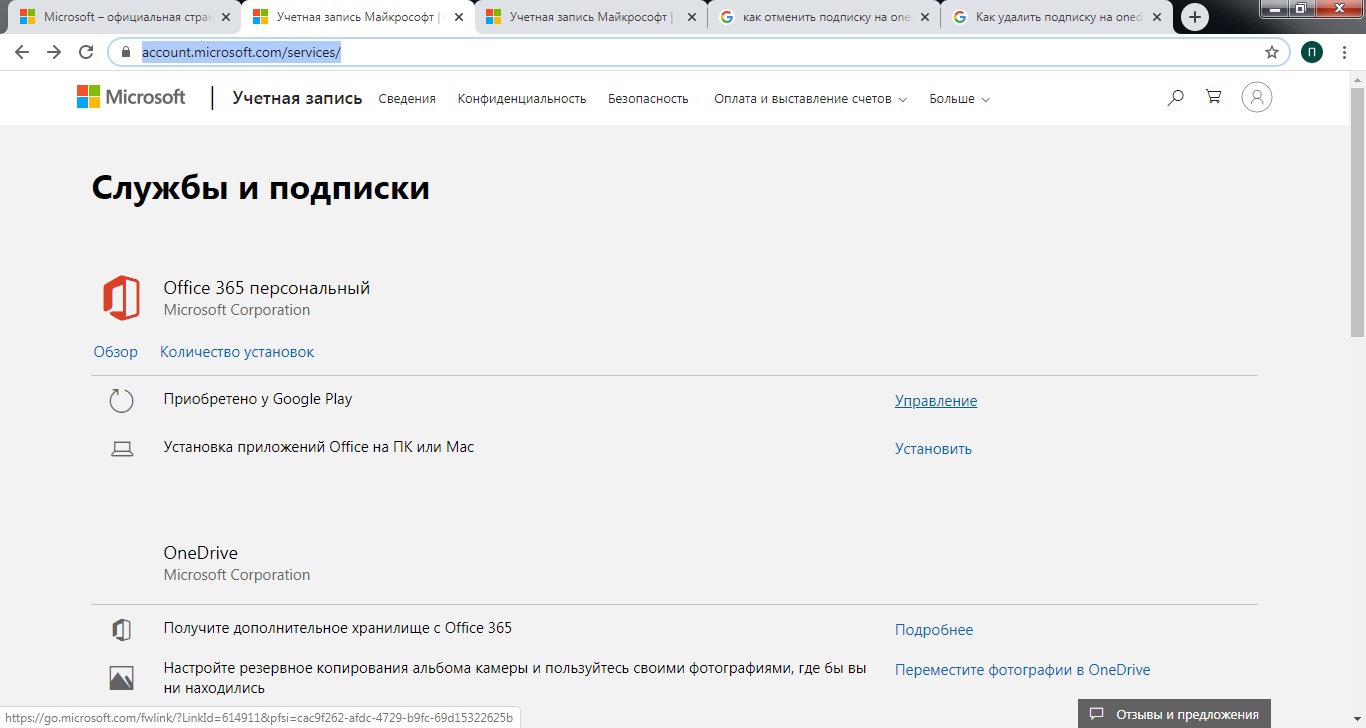This screenshot has width=1366, height=728.
Task: Click the 'Учетная запись' header link
Action: [x=297, y=98]
